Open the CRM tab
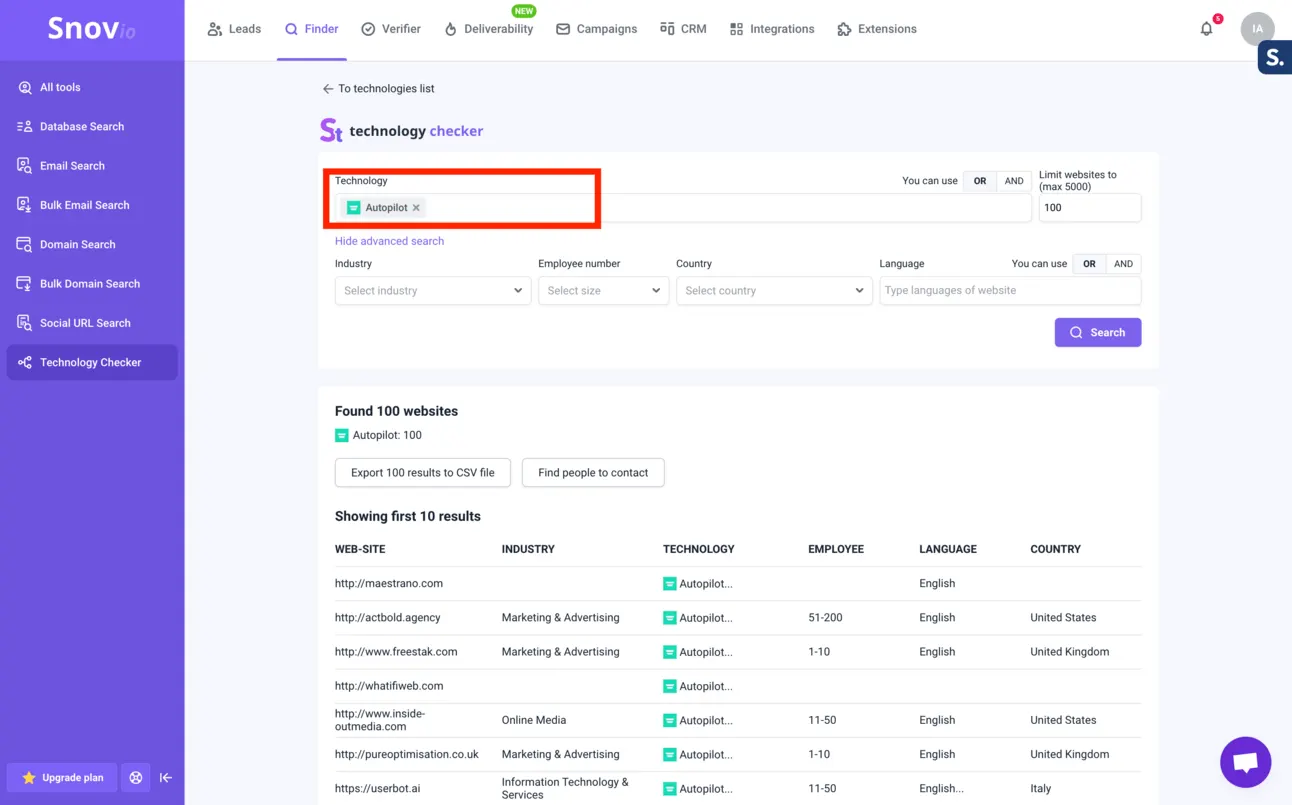The height and width of the screenshot is (805, 1292). (684, 29)
